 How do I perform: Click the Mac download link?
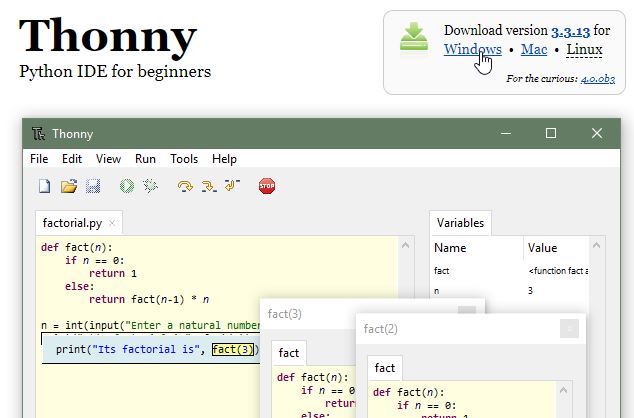534,49
